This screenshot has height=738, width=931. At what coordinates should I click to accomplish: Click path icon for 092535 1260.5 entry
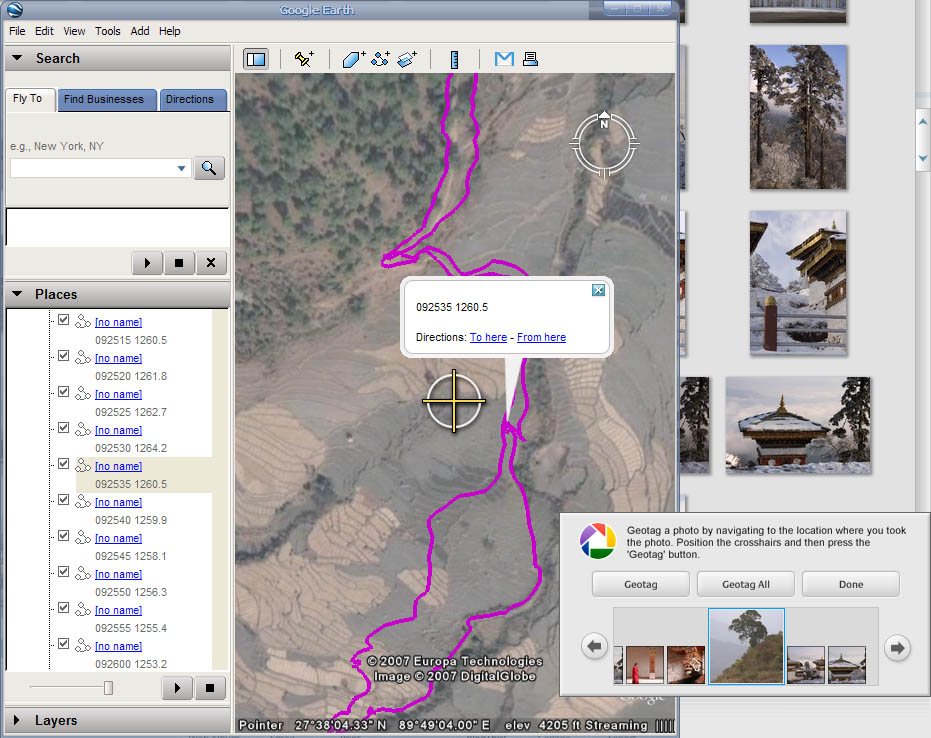pos(83,465)
